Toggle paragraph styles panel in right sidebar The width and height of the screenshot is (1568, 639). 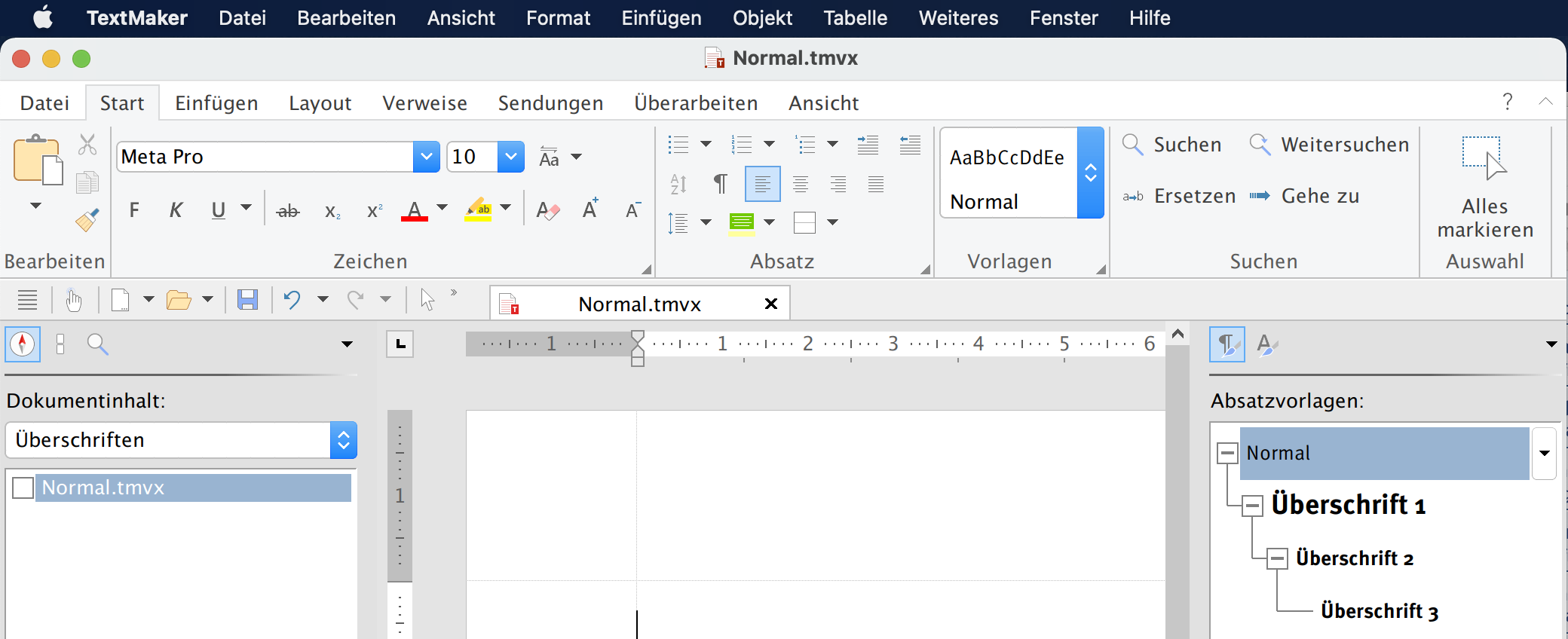[1227, 344]
